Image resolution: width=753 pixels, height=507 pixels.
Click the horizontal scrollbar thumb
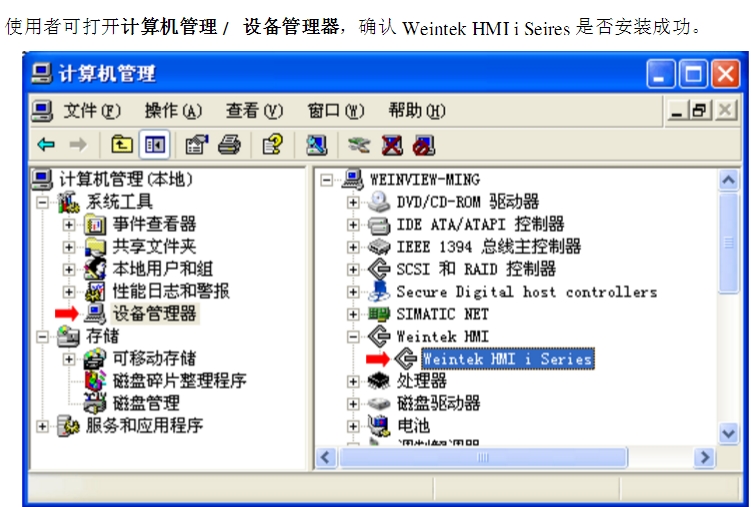(x=483, y=457)
